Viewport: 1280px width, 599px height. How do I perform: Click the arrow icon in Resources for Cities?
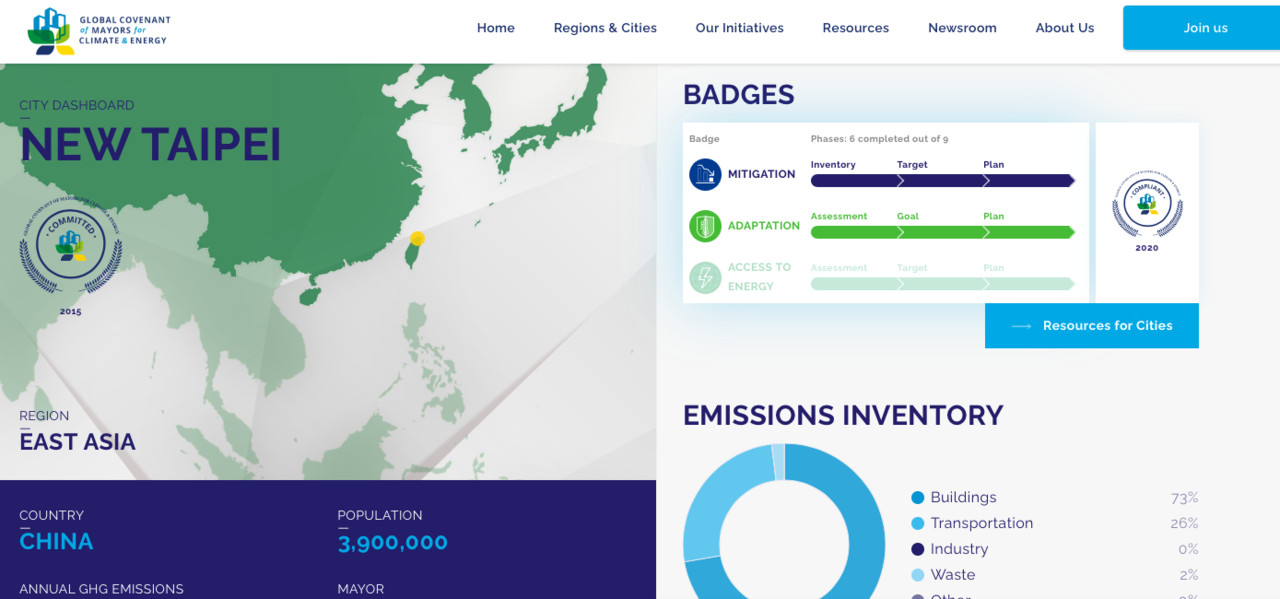click(x=1021, y=326)
